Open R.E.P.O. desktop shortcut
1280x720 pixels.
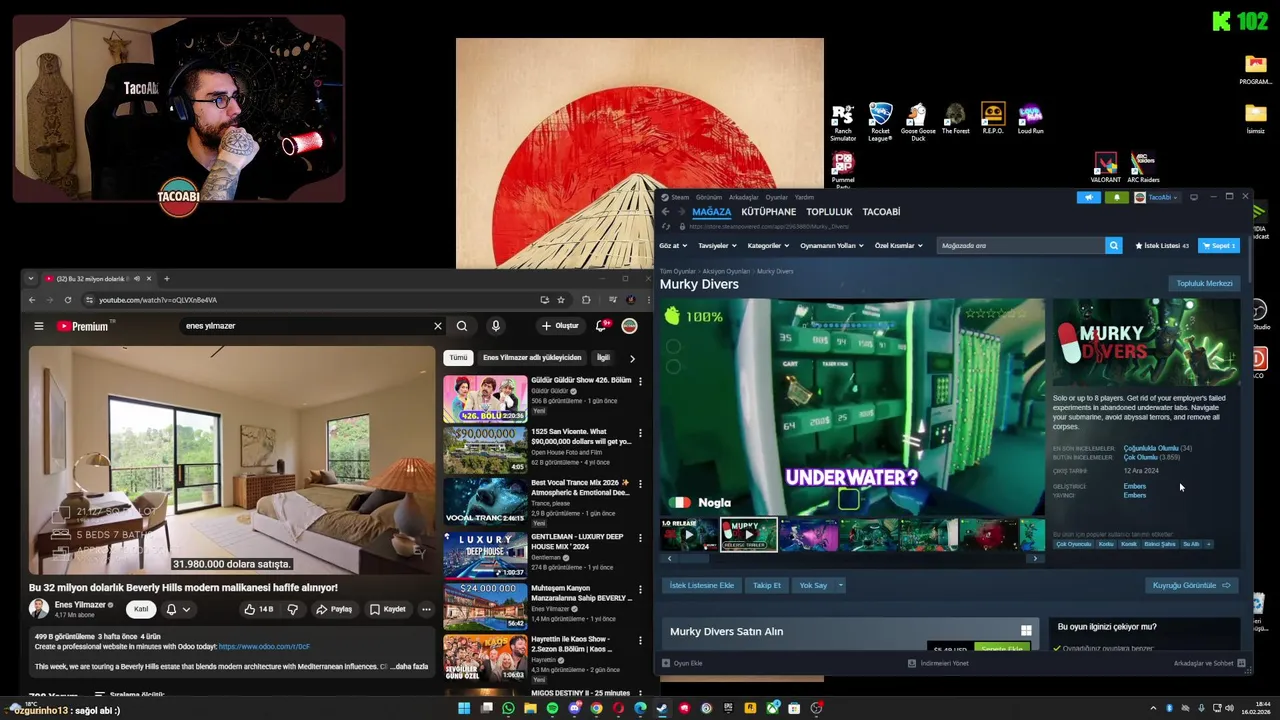click(993, 118)
